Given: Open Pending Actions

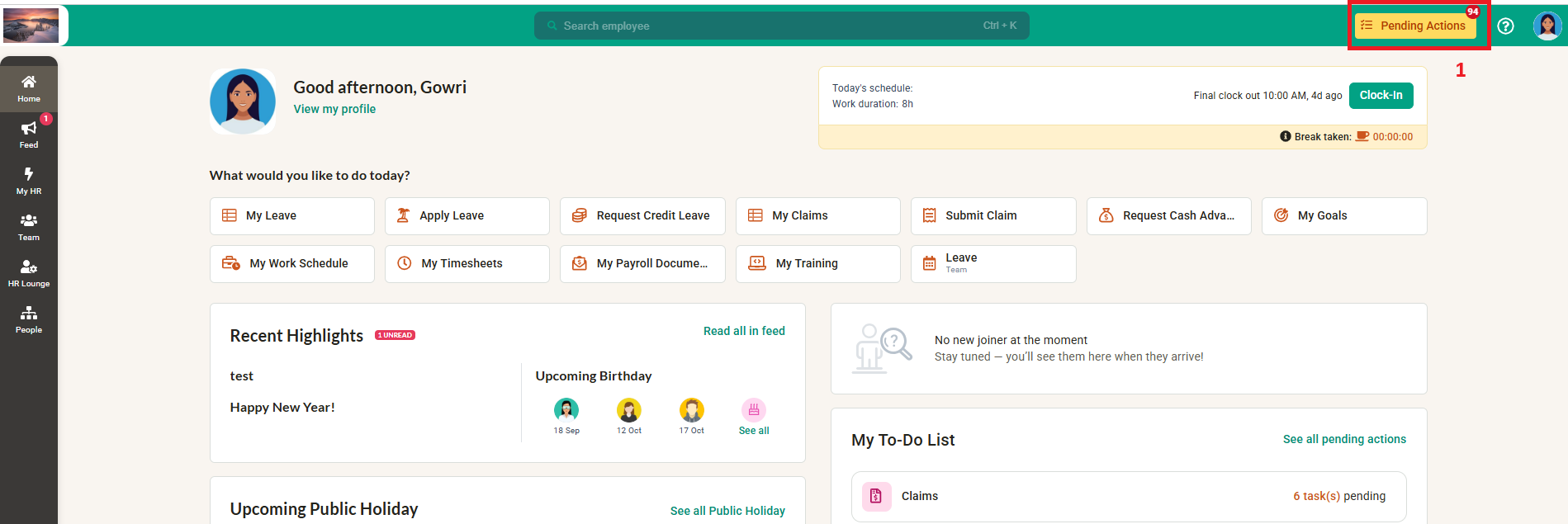Looking at the screenshot, I should pos(1415,26).
